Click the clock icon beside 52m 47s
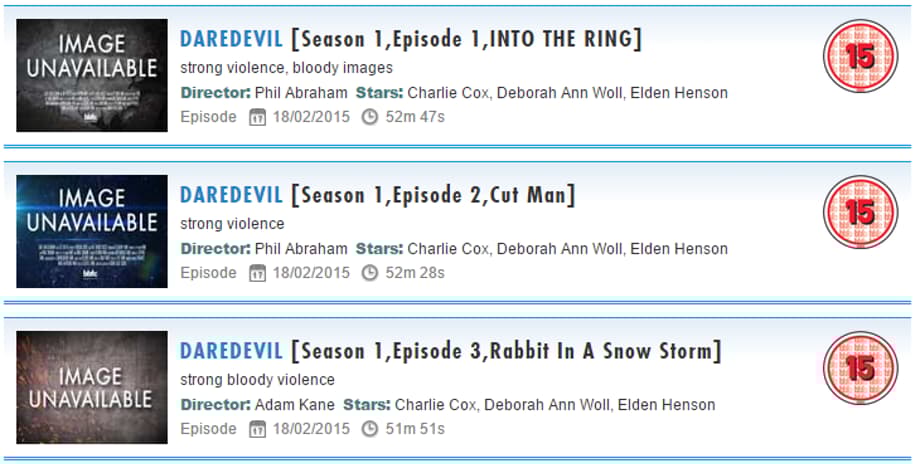 pyautogui.click(x=370, y=117)
